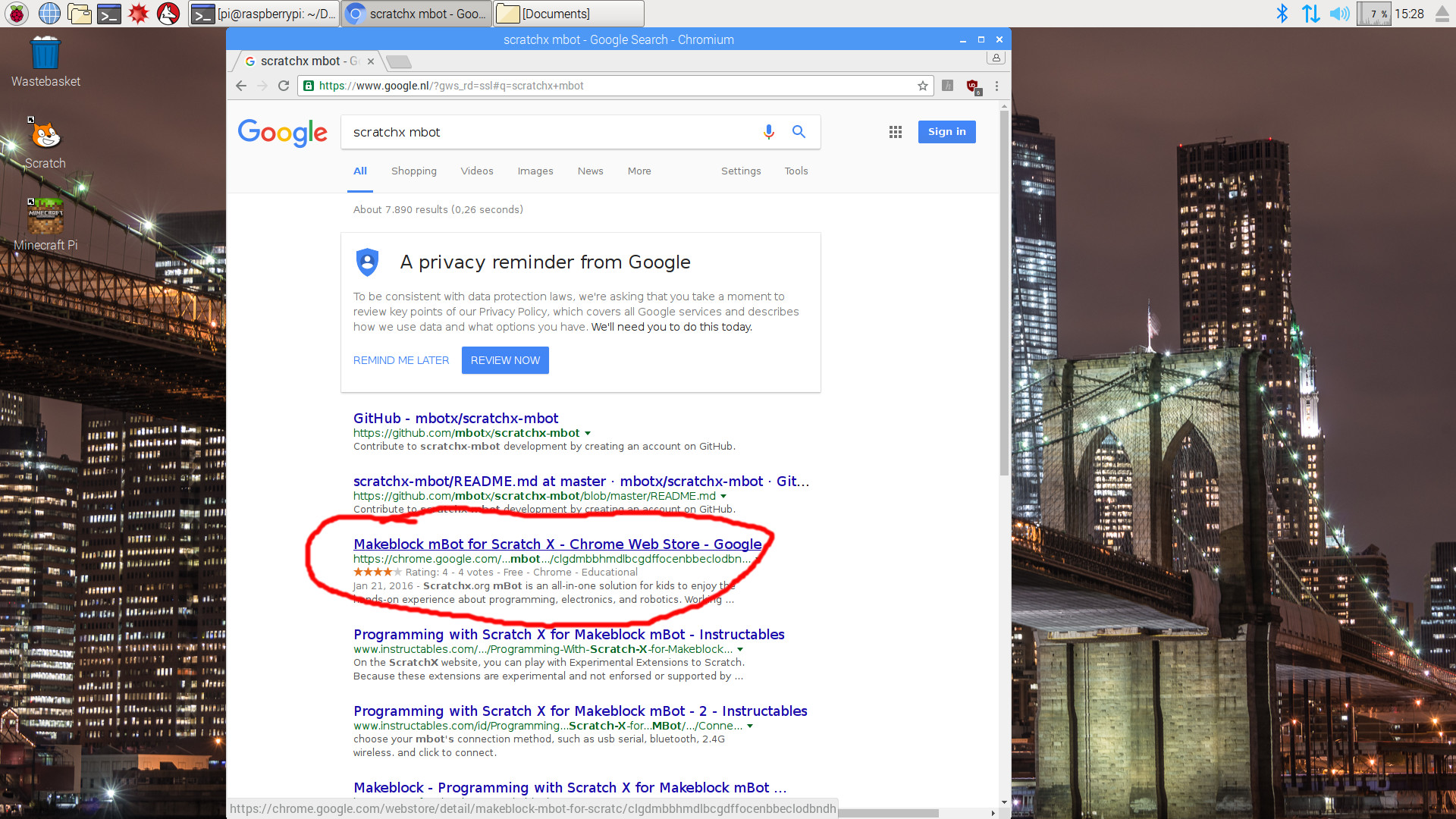Switch to the [Documents] taskbar window

(569, 14)
